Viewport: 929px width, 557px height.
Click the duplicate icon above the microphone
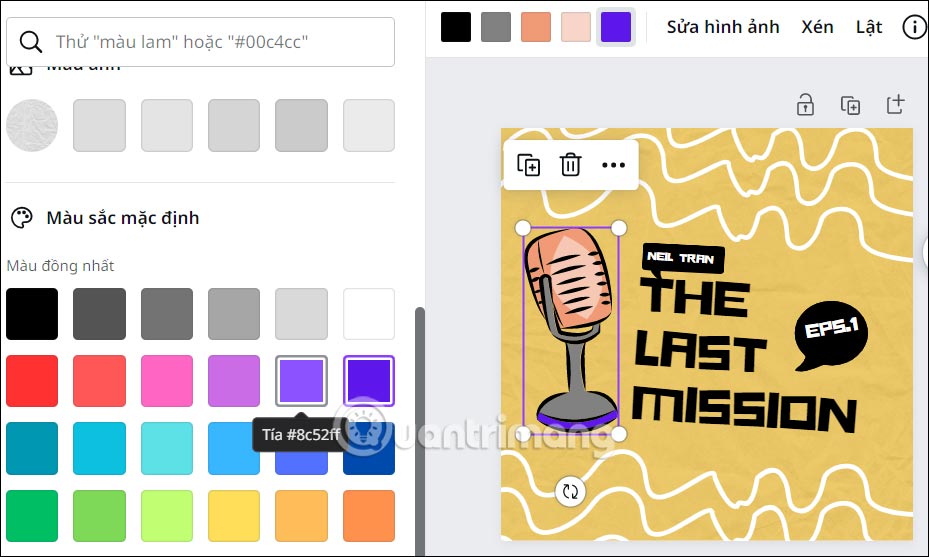(528, 165)
